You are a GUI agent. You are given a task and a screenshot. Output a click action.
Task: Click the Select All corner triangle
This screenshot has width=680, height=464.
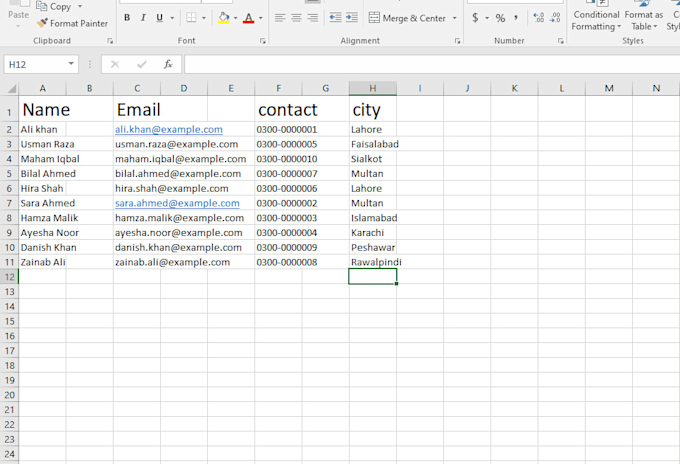pos(11,88)
